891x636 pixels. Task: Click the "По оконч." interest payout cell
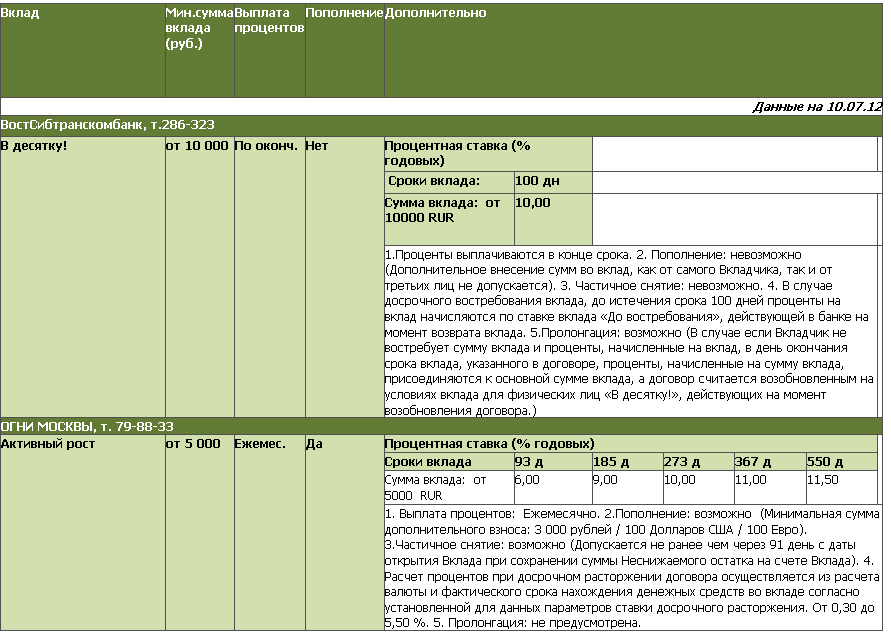[266, 146]
